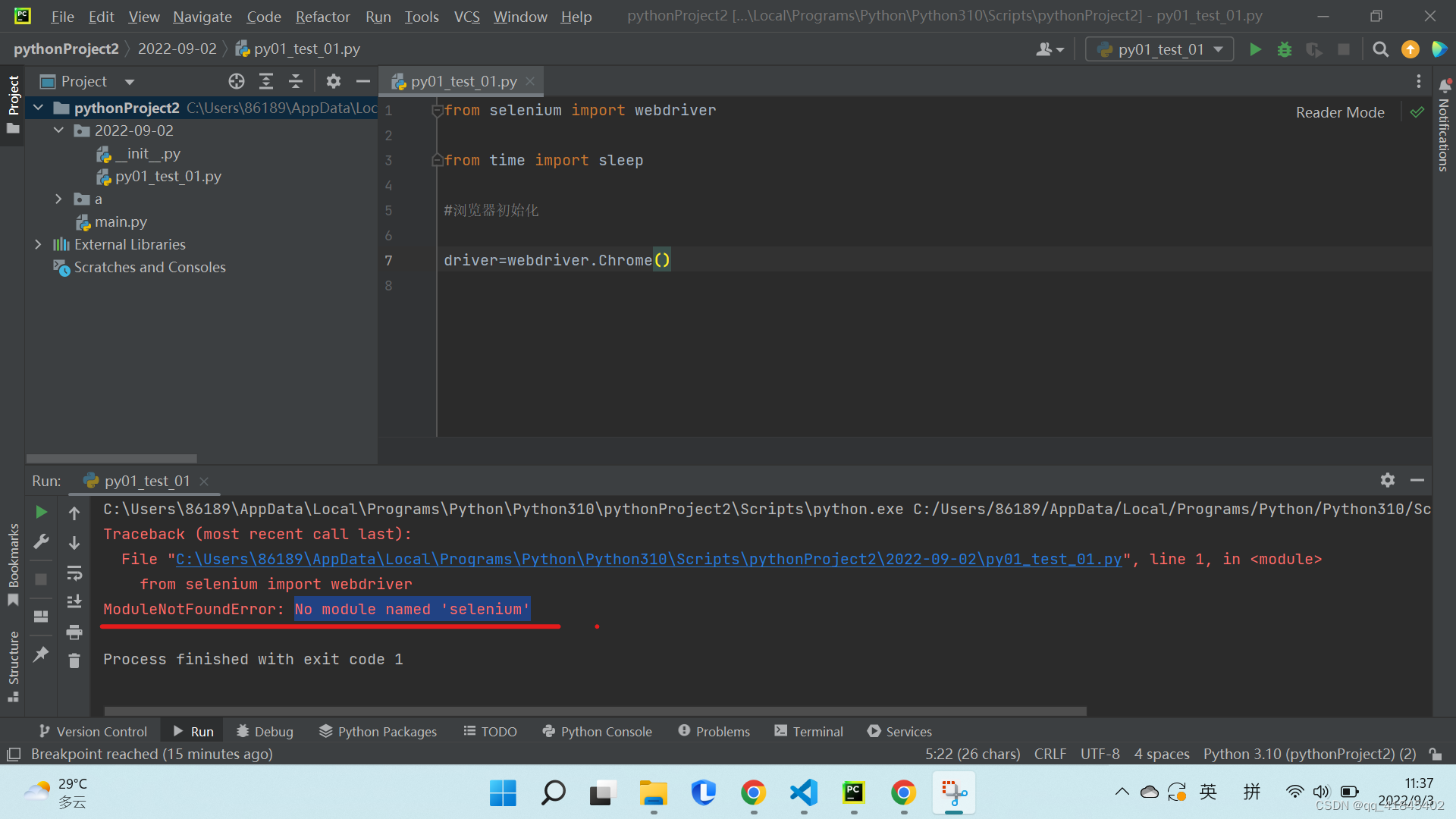Screen dimensions: 1456x819
Task: Open Visual Studio Code from taskbar
Action: pos(803,793)
